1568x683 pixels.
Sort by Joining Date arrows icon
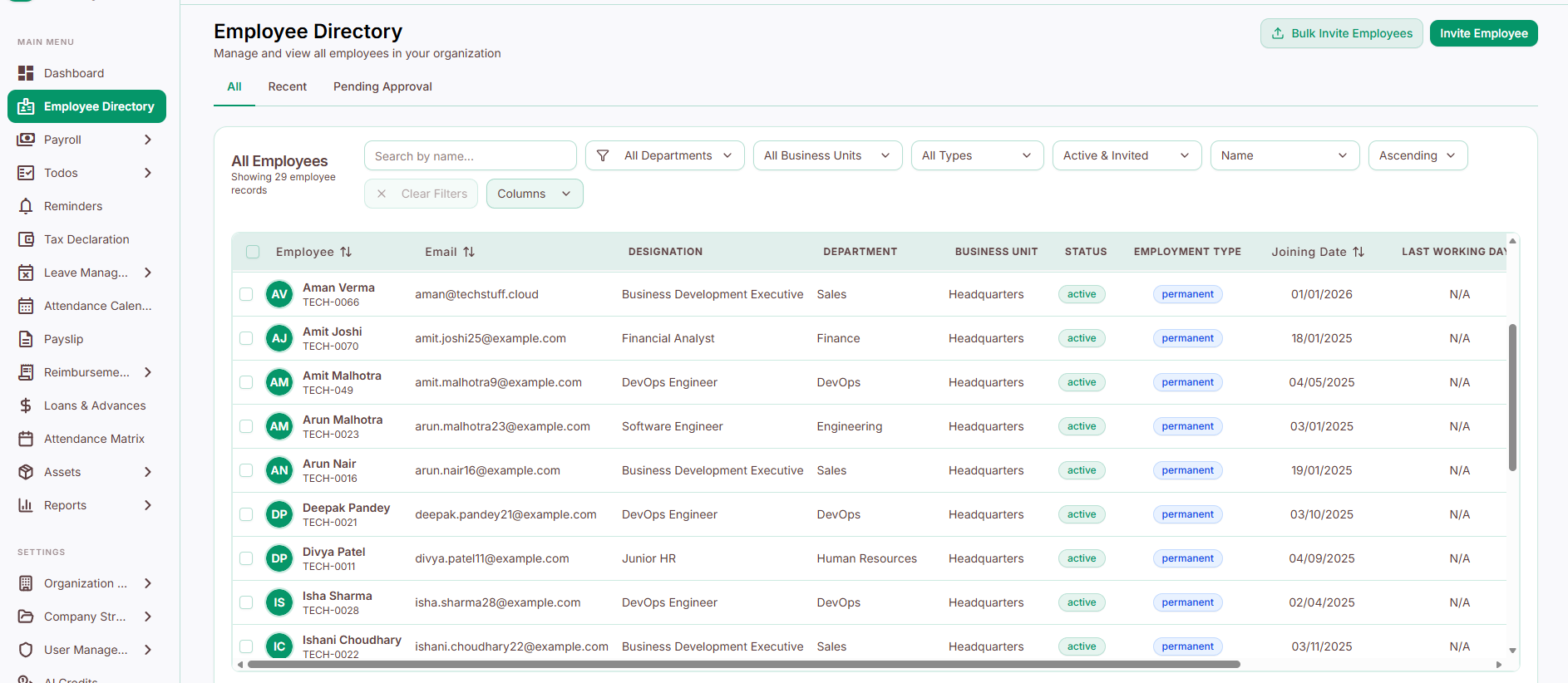(1358, 252)
